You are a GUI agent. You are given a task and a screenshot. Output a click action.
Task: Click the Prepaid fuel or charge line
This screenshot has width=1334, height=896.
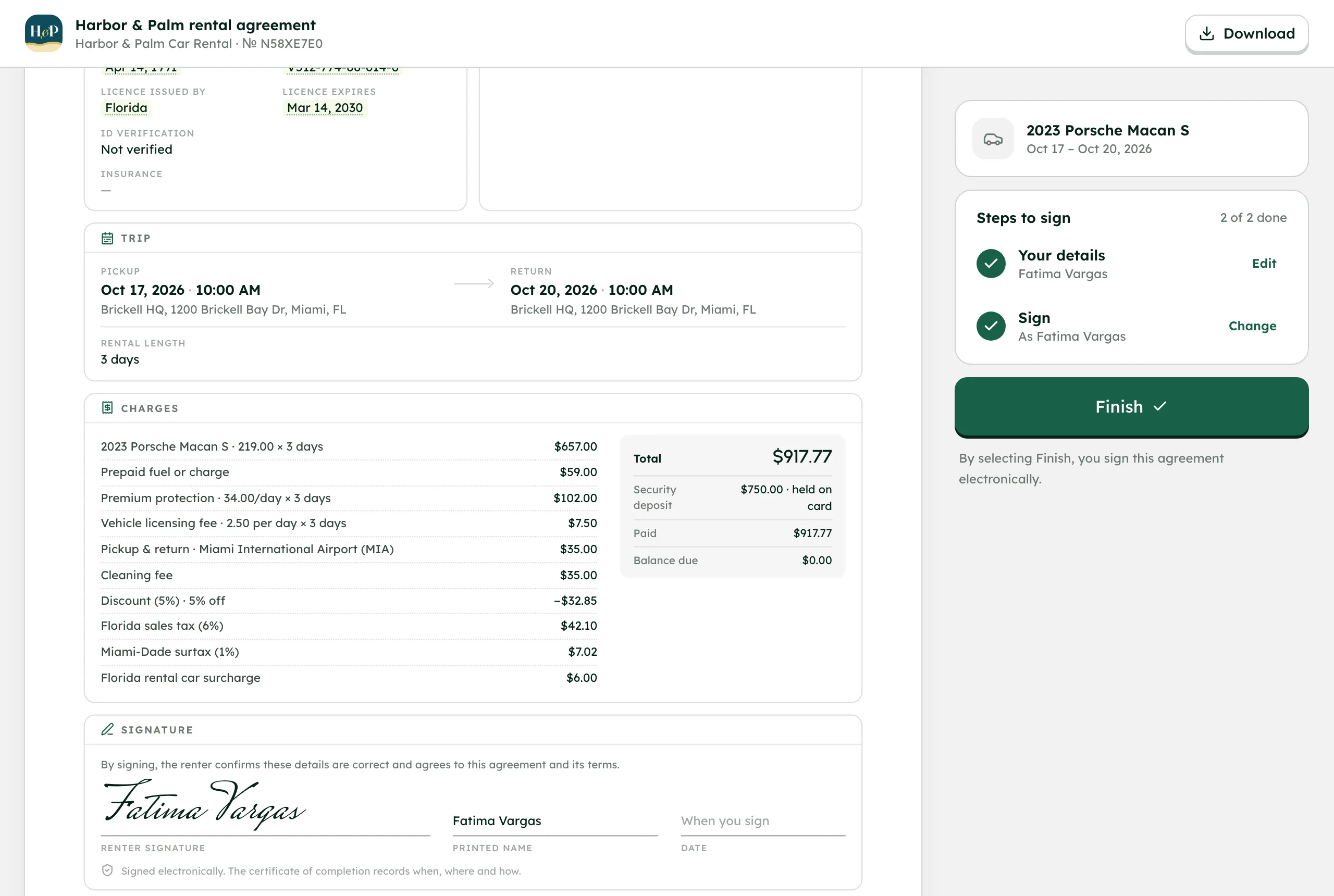(x=349, y=472)
